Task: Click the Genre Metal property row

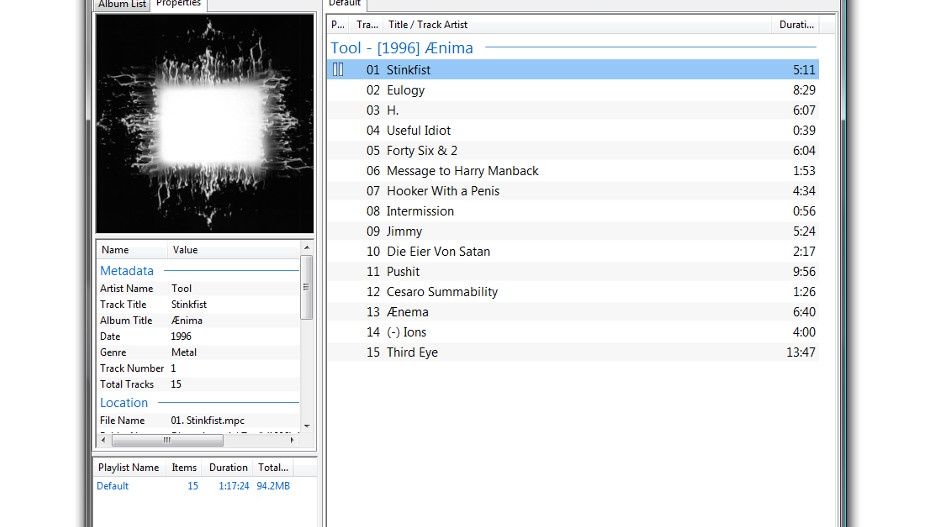Action: (198, 353)
